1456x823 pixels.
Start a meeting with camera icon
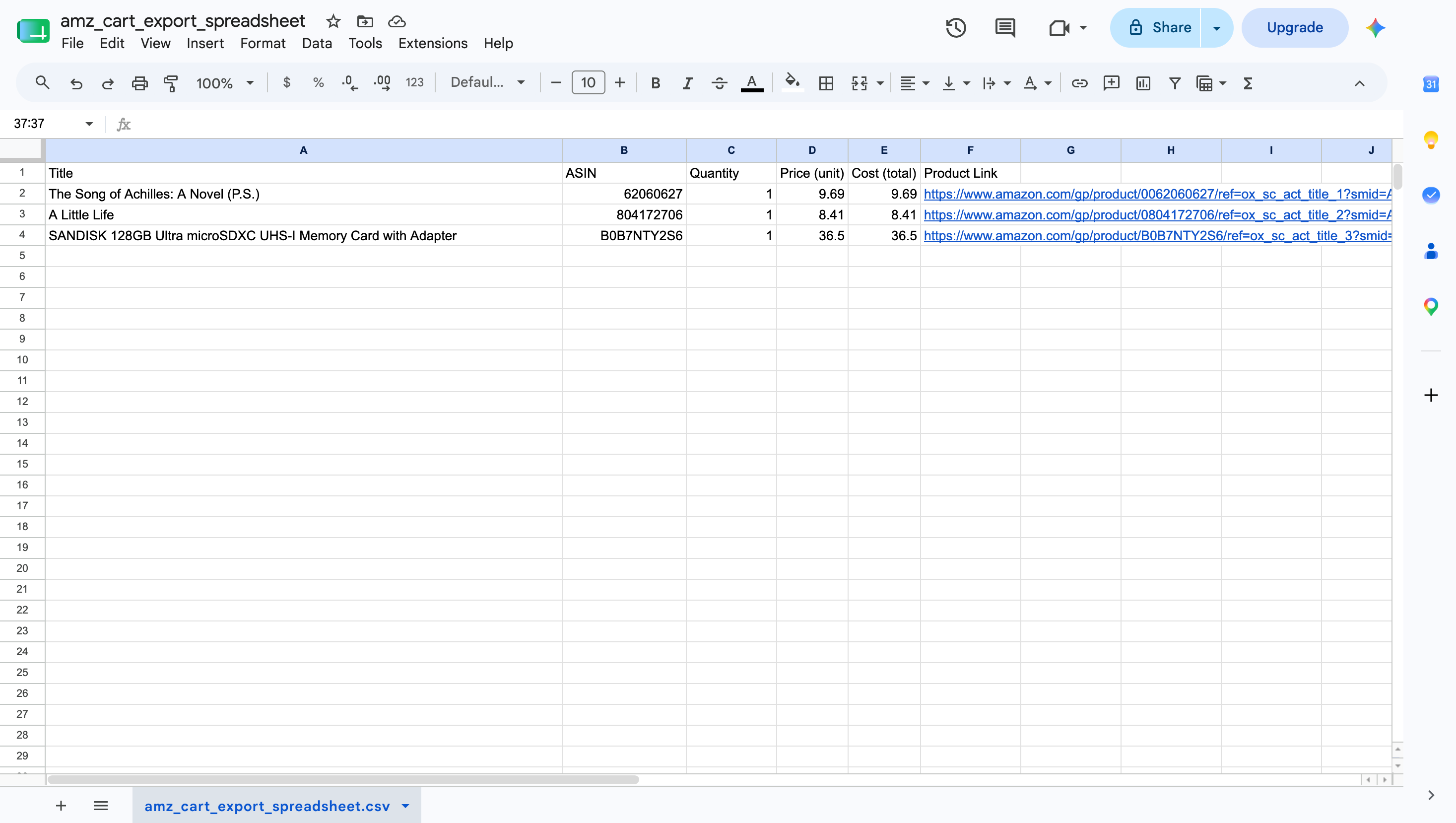[x=1059, y=28]
